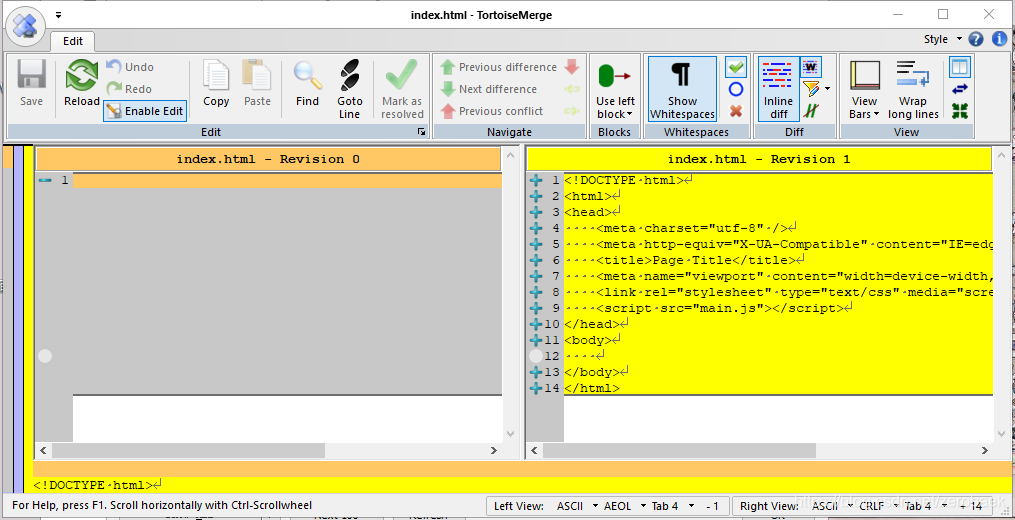Screen dimensions: 1015x520
Task: Toggle Enable Edit
Action: coord(146,111)
